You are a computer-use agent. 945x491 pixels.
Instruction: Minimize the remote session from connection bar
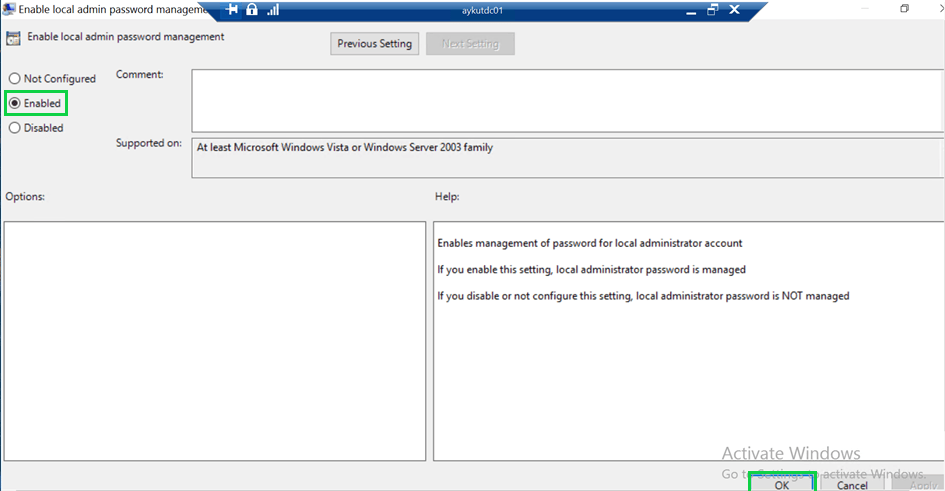click(x=690, y=10)
